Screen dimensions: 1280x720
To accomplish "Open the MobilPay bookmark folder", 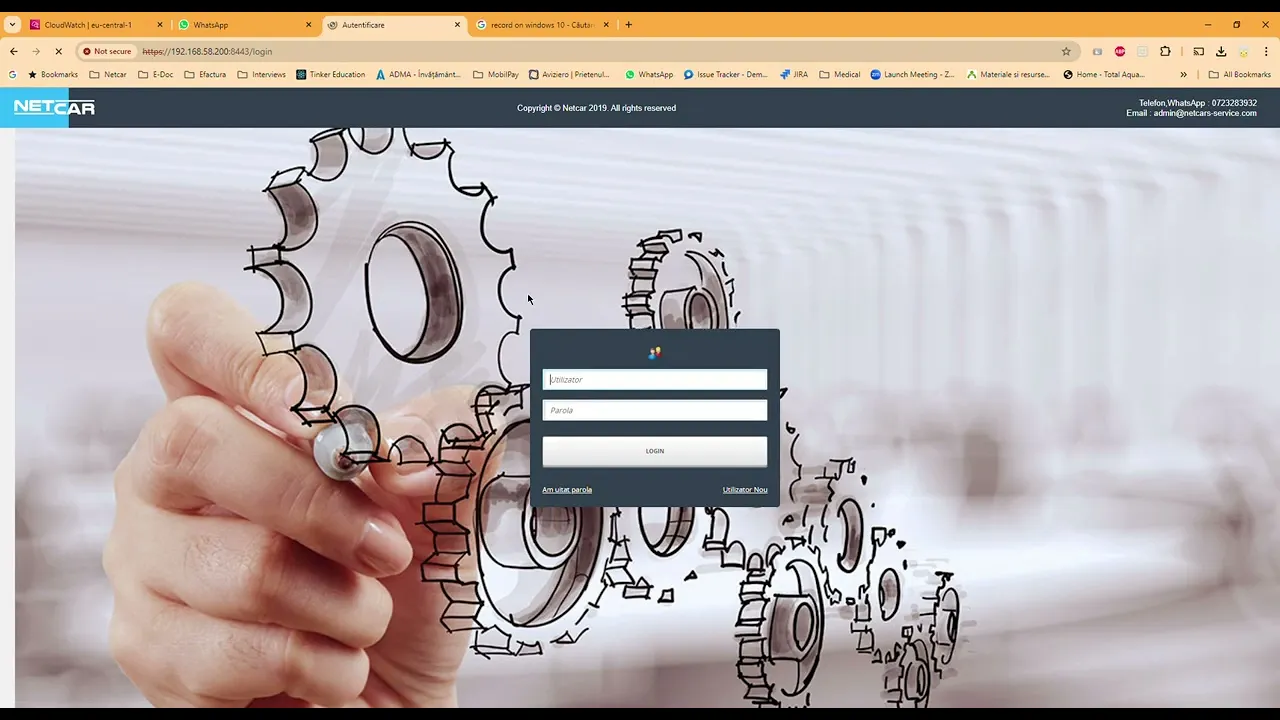I will [496, 74].
